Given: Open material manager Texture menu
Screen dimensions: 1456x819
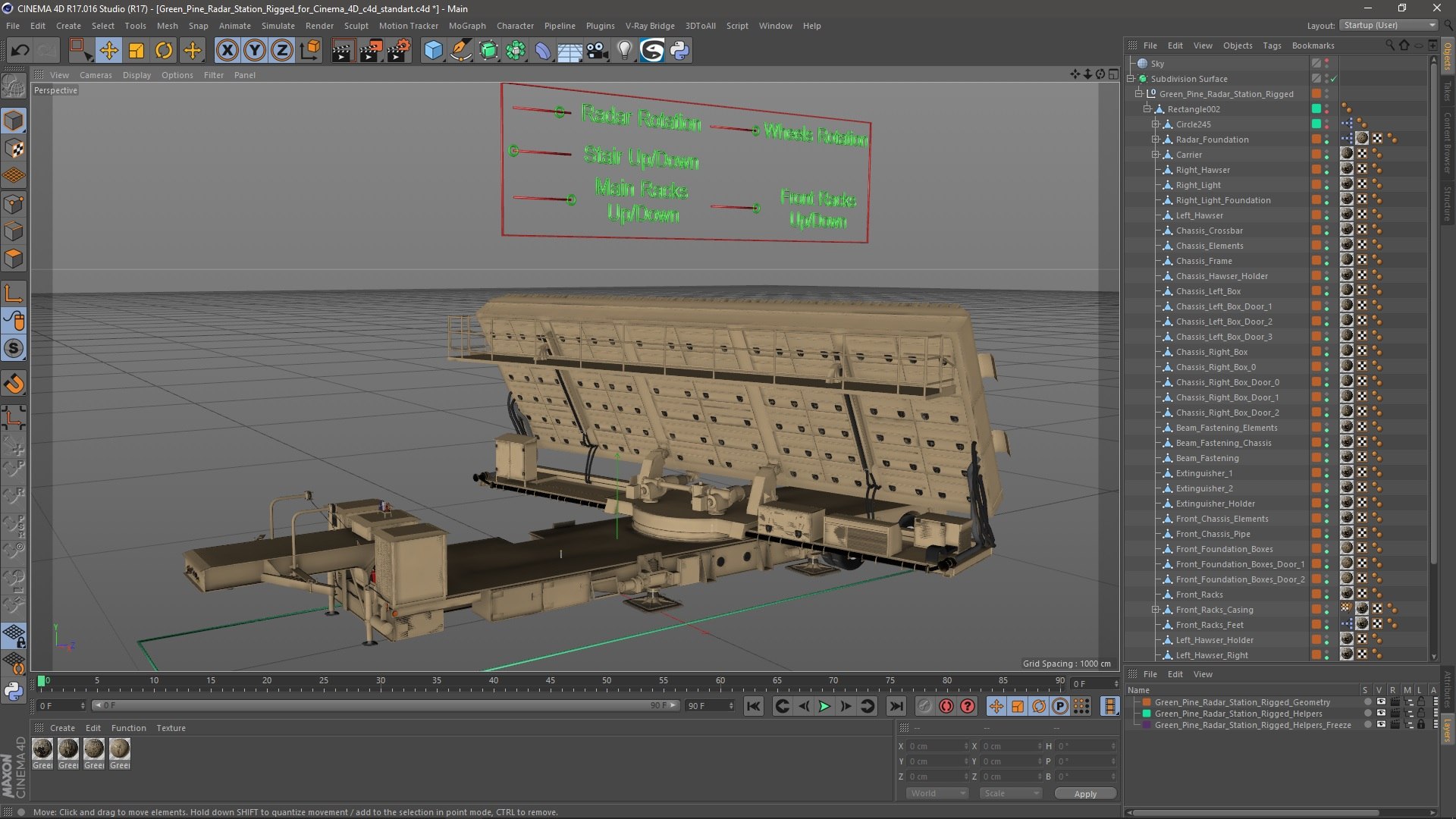Looking at the screenshot, I should tap(171, 728).
